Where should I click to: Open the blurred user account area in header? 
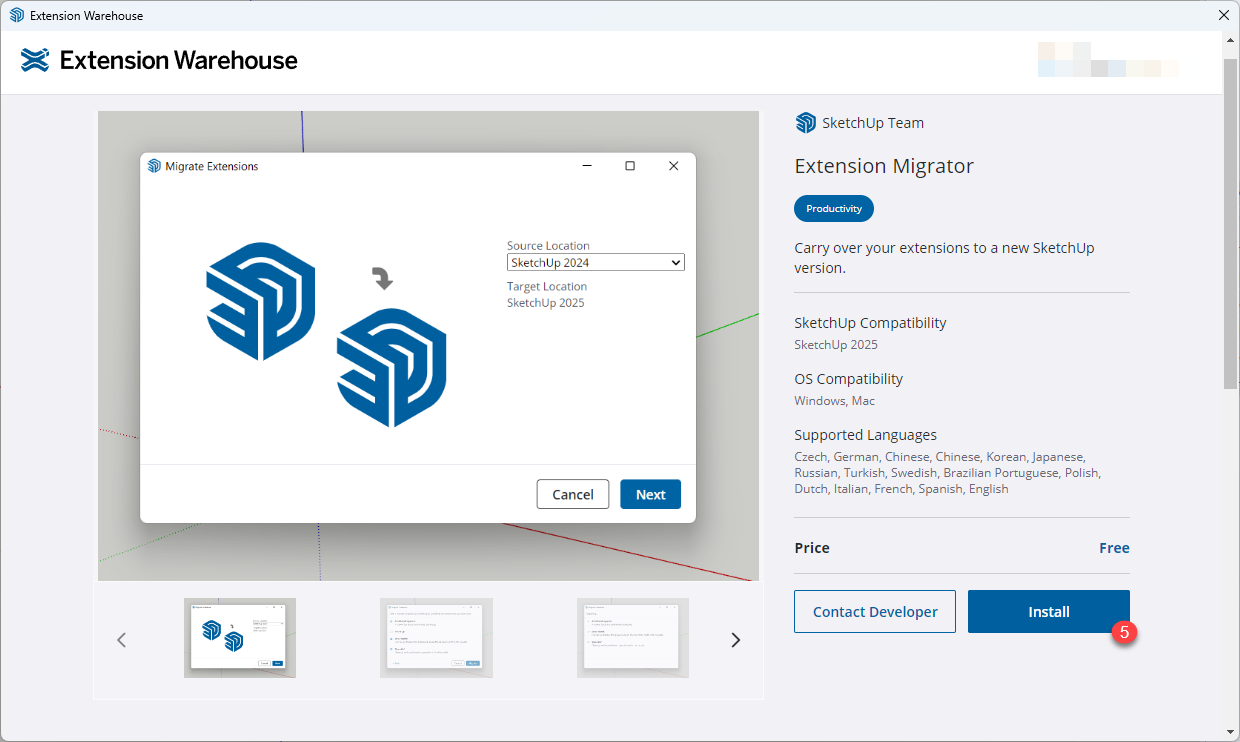[x=1107, y=60]
